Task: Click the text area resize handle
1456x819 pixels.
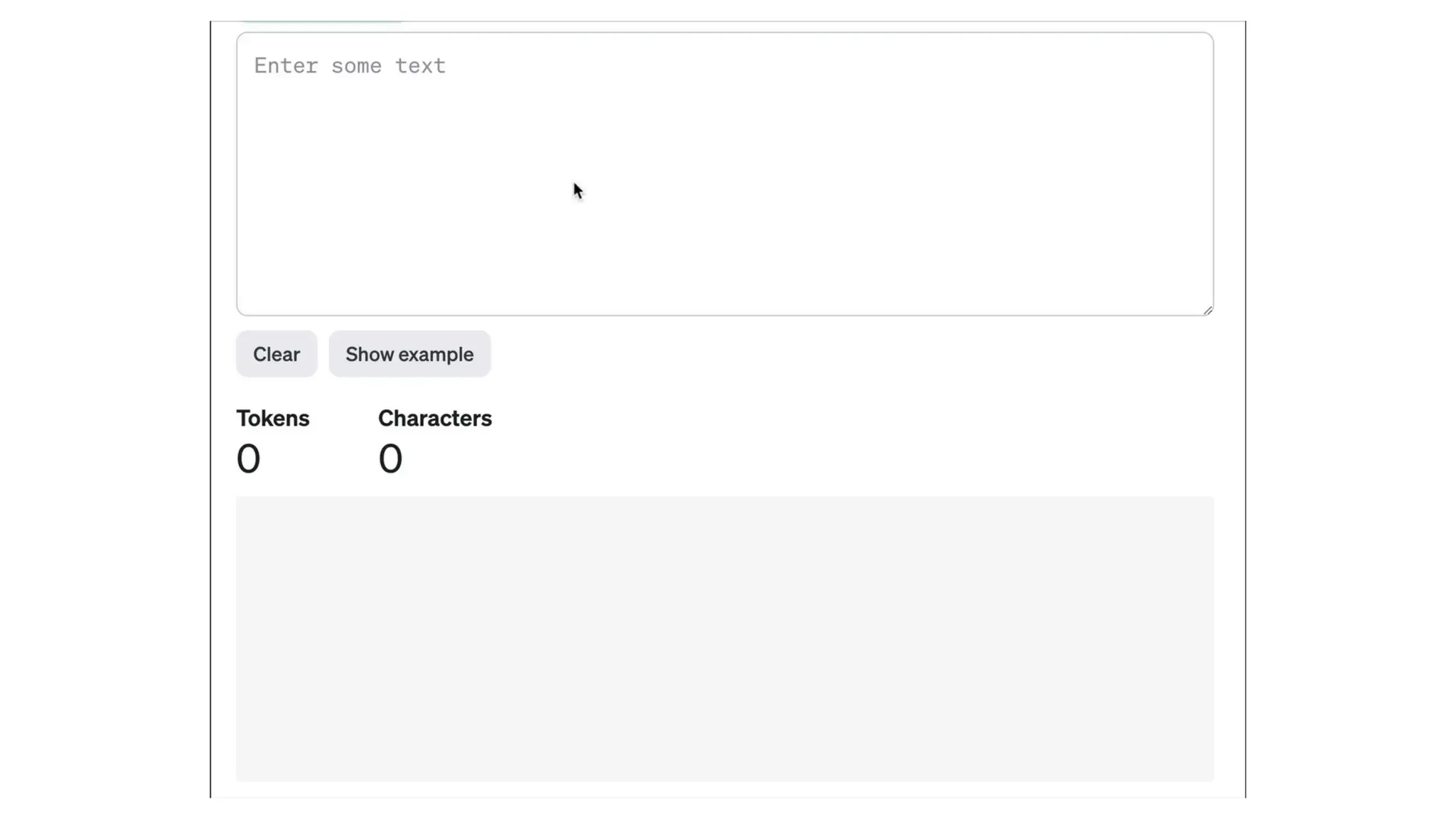Action: click(x=1207, y=310)
